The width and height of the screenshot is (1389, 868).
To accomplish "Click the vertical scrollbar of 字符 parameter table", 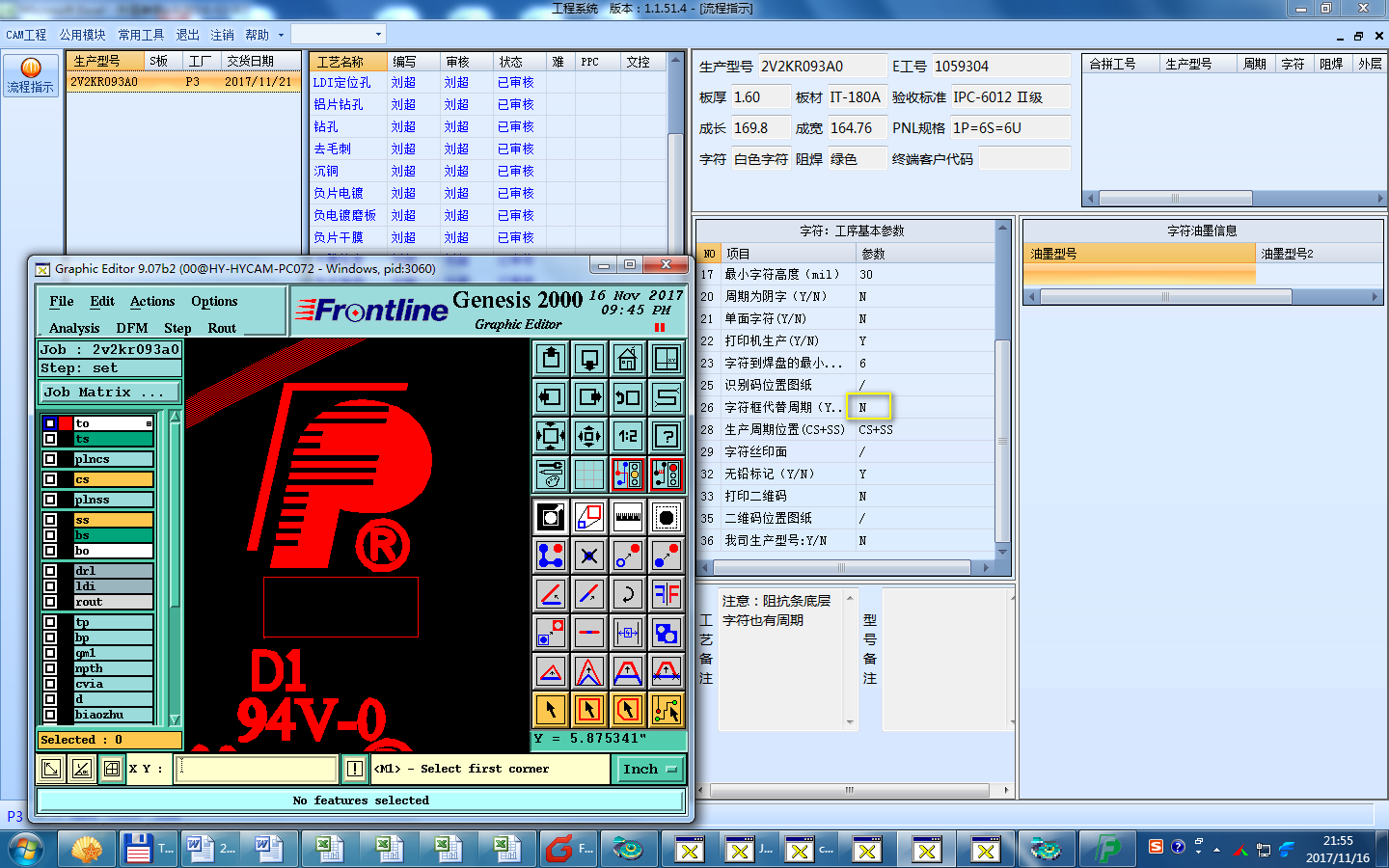I will [1003, 390].
